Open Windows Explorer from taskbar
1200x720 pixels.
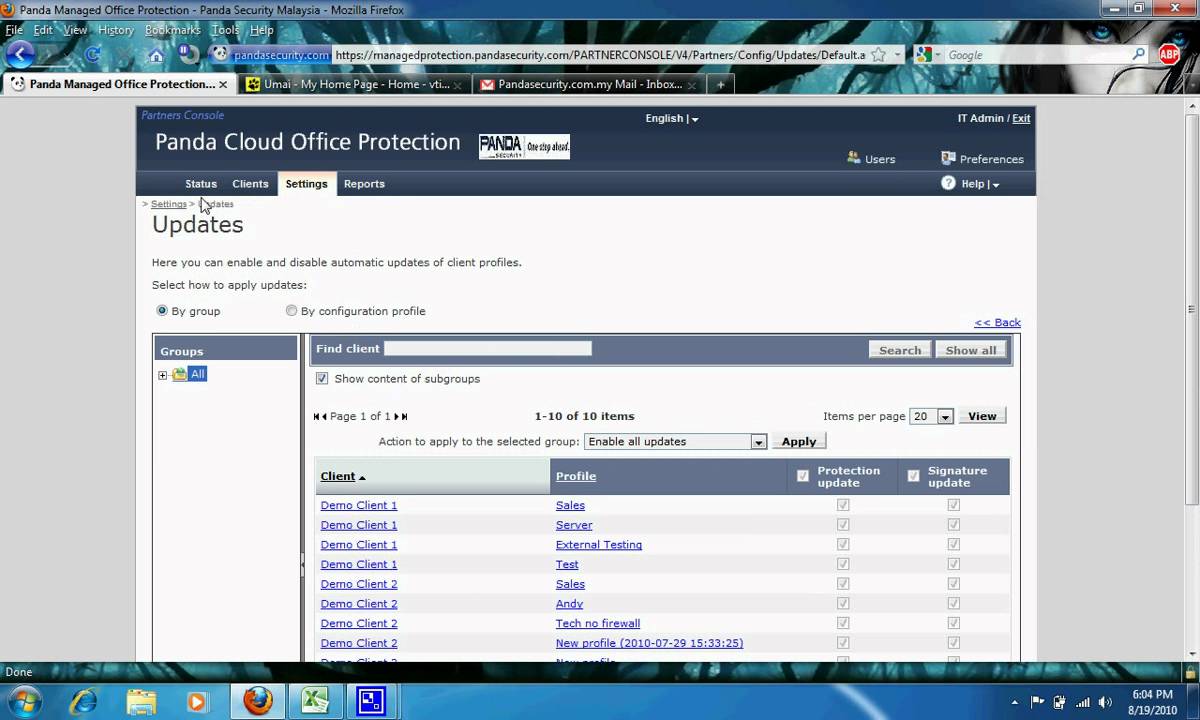(x=141, y=701)
